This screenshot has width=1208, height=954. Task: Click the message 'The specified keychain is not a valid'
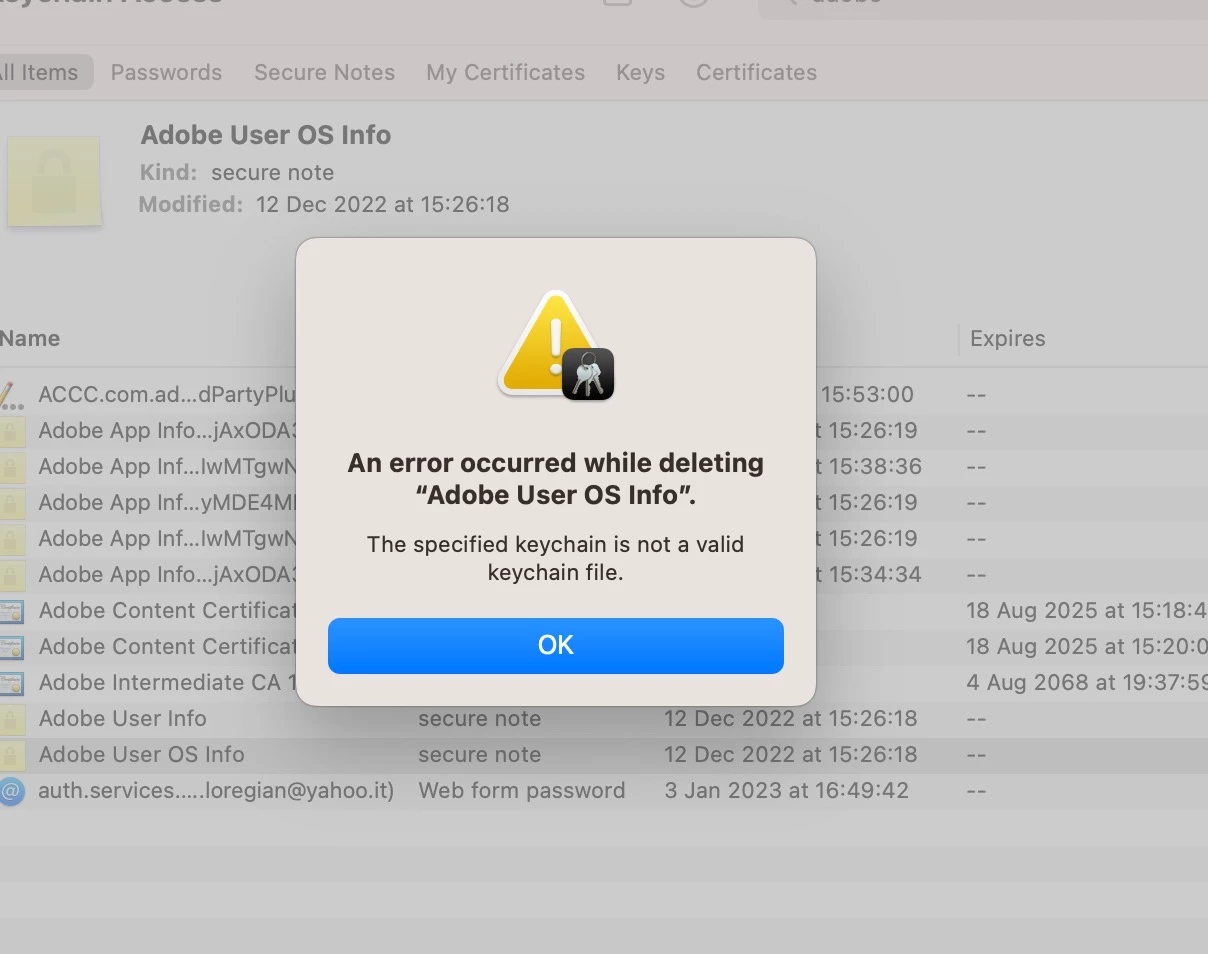[555, 544]
